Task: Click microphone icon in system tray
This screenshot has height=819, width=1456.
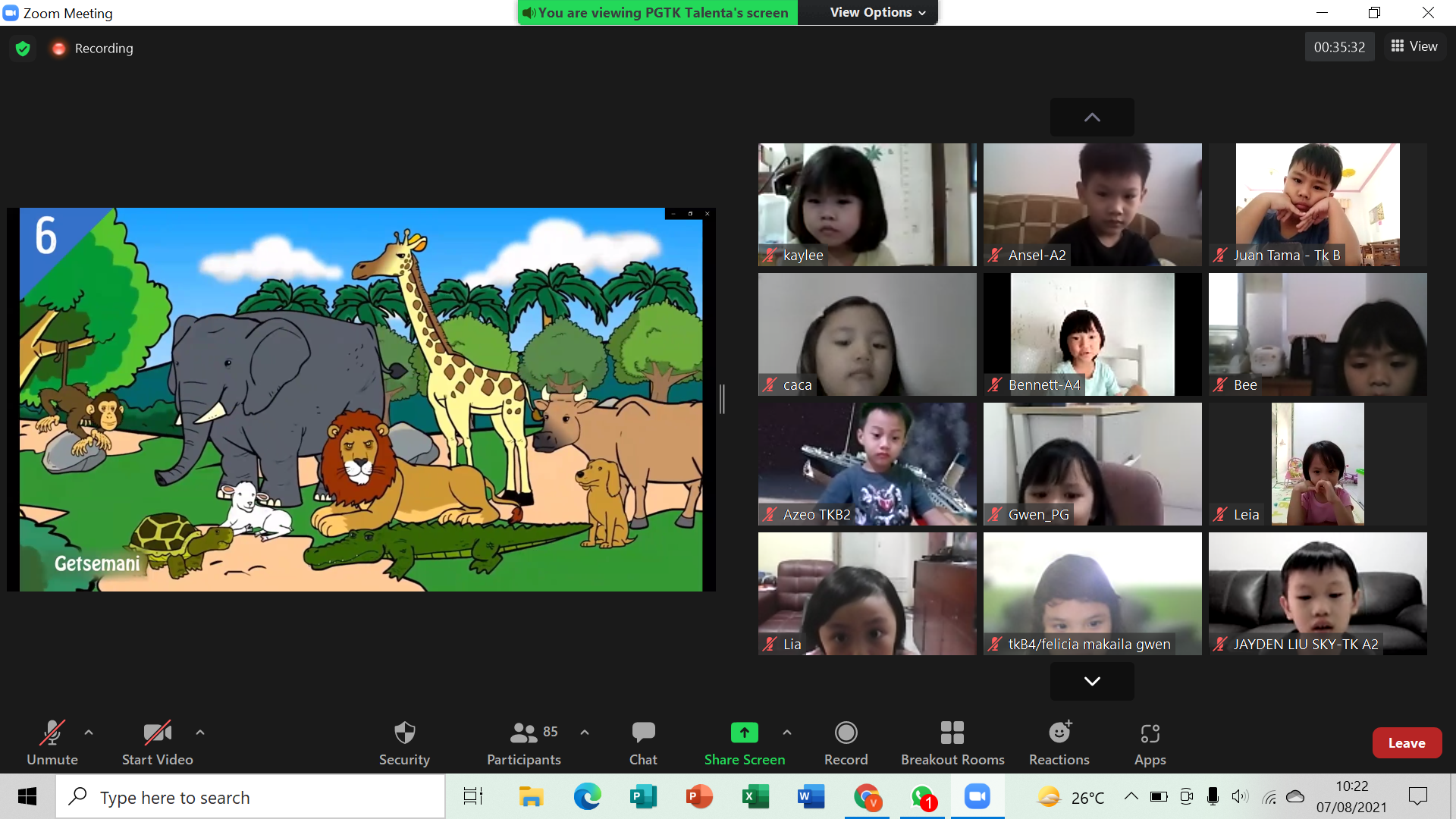Action: tap(1213, 796)
